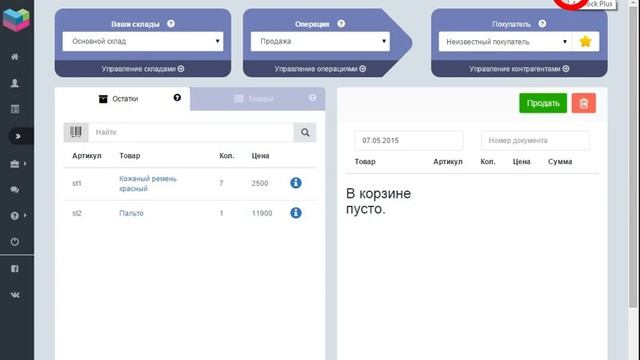640x360 pixels.
Task: Open the VK link in sidebar
Action: [15, 295]
